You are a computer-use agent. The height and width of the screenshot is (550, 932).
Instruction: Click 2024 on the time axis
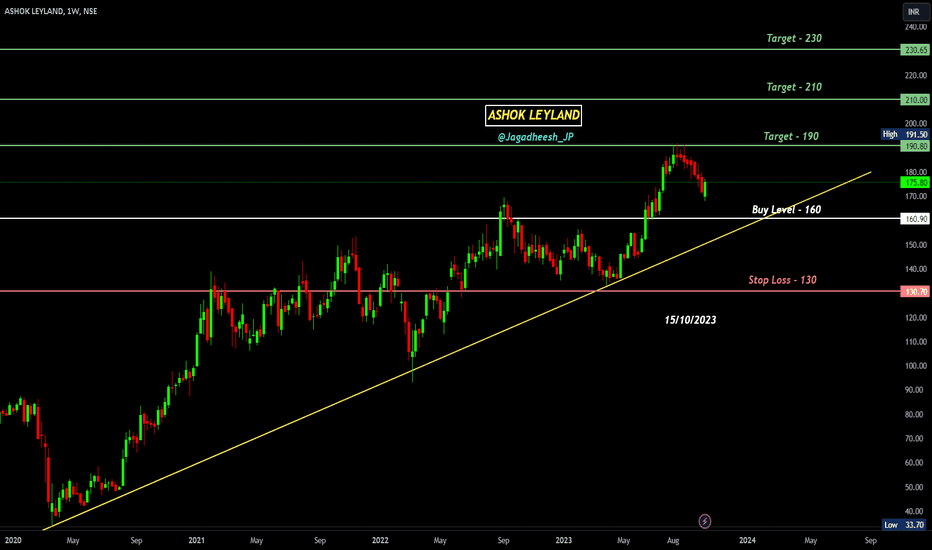(x=747, y=540)
